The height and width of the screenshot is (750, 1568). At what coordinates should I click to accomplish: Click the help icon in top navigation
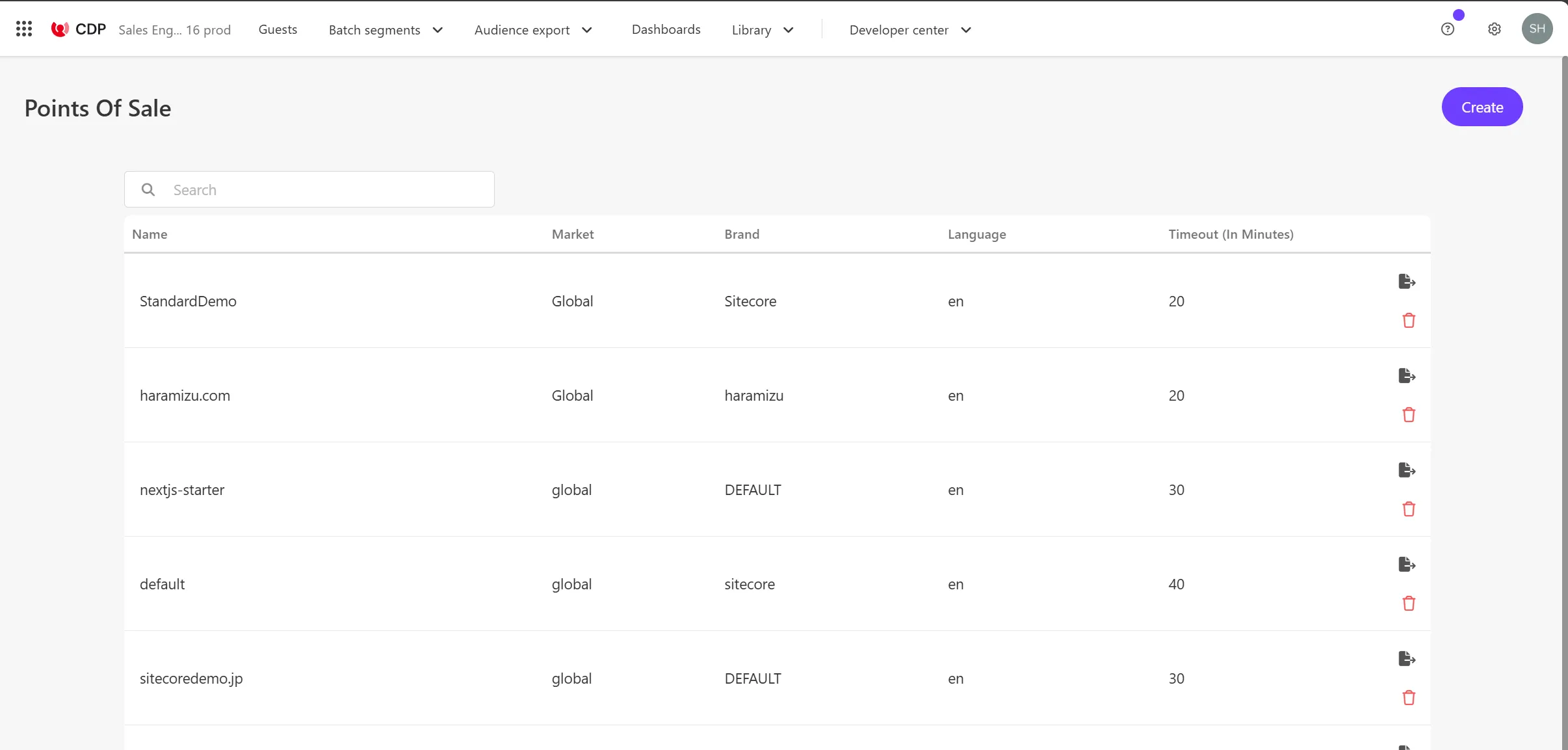[1448, 29]
